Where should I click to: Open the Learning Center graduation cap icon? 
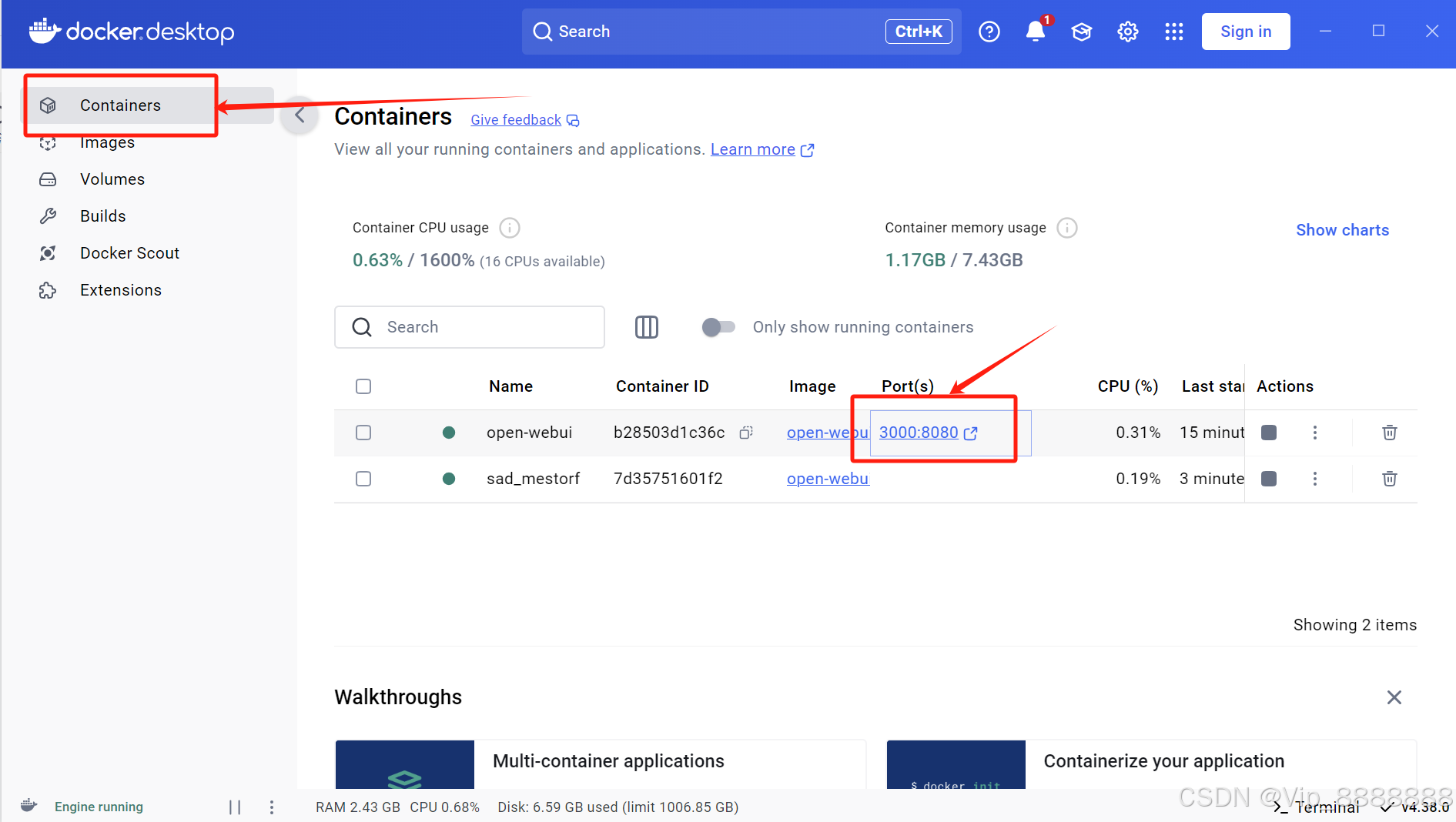tap(1081, 32)
